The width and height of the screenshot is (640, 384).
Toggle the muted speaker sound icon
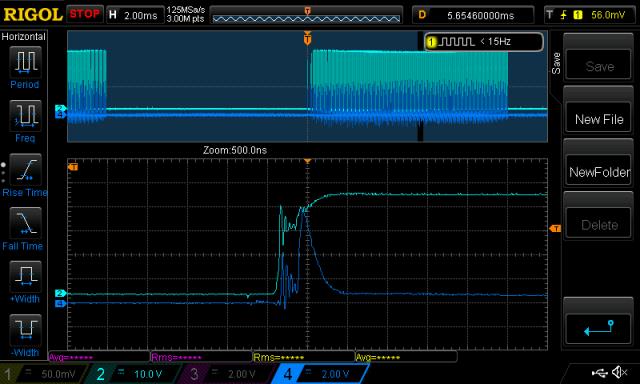click(620, 372)
